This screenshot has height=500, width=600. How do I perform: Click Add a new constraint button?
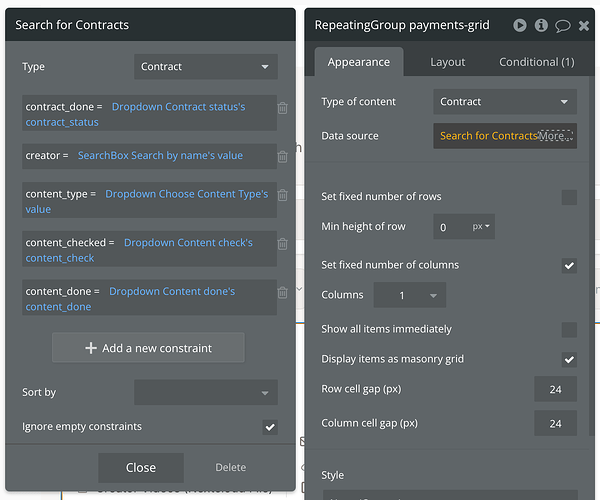[x=148, y=348]
